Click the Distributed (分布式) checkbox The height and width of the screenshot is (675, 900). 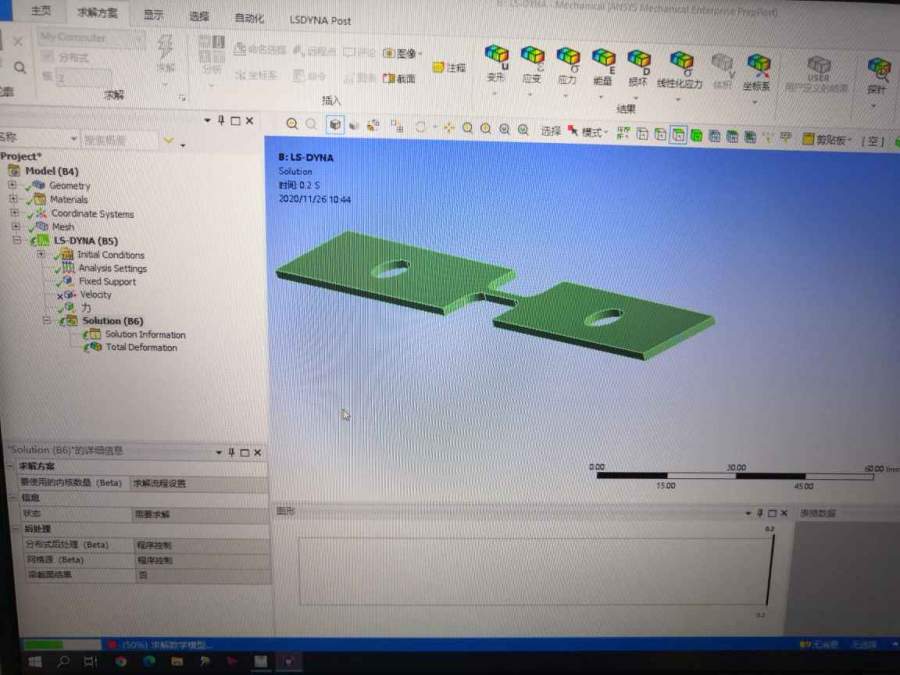48,57
